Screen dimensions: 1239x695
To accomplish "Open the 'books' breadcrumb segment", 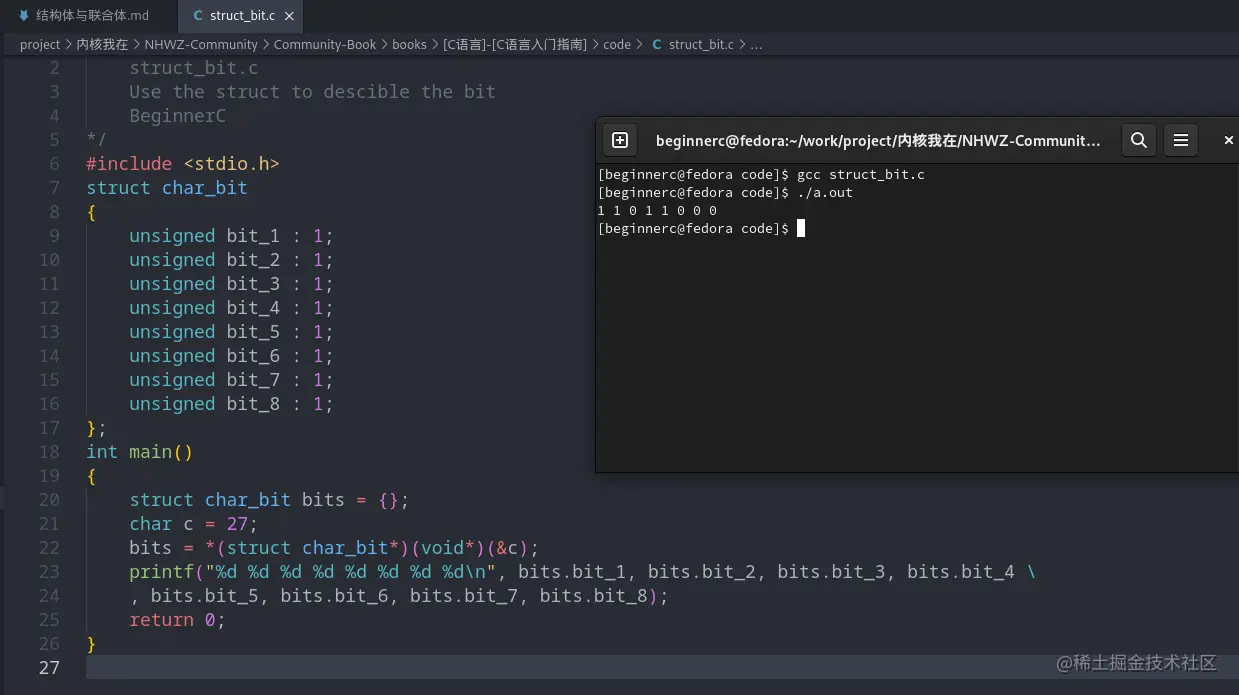I will pyautogui.click(x=409, y=45).
